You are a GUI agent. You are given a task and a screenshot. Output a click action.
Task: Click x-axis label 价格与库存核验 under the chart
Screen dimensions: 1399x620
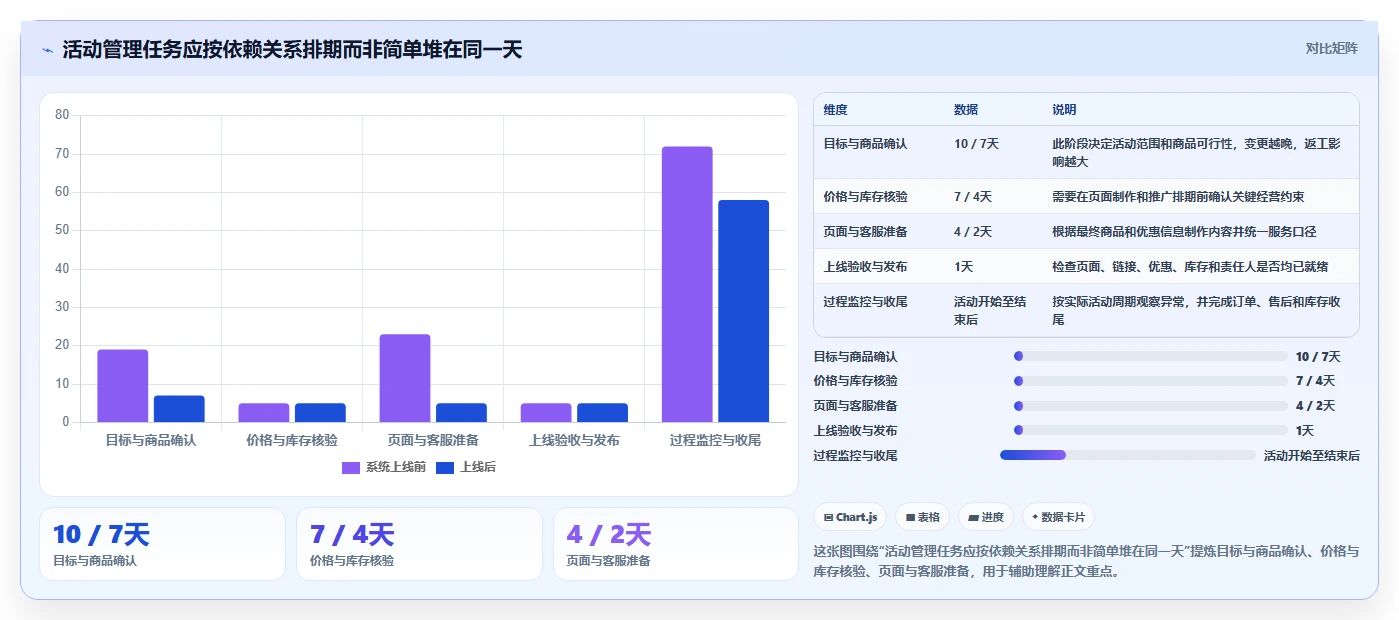(x=292, y=440)
